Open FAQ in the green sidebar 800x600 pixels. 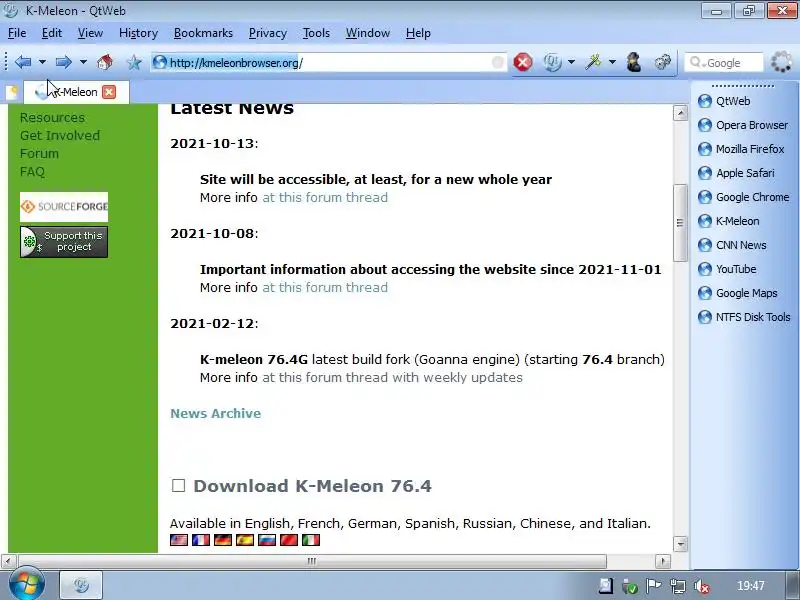[33, 171]
